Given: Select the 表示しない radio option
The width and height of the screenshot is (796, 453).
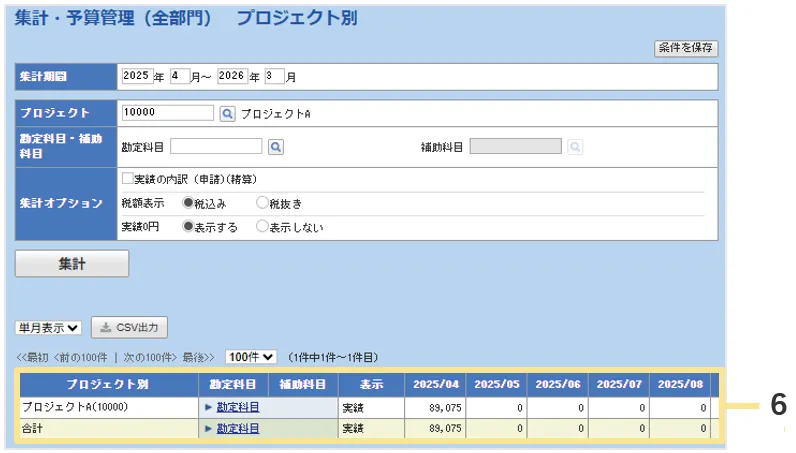Looking at the screenshot, I should (262, 226).
